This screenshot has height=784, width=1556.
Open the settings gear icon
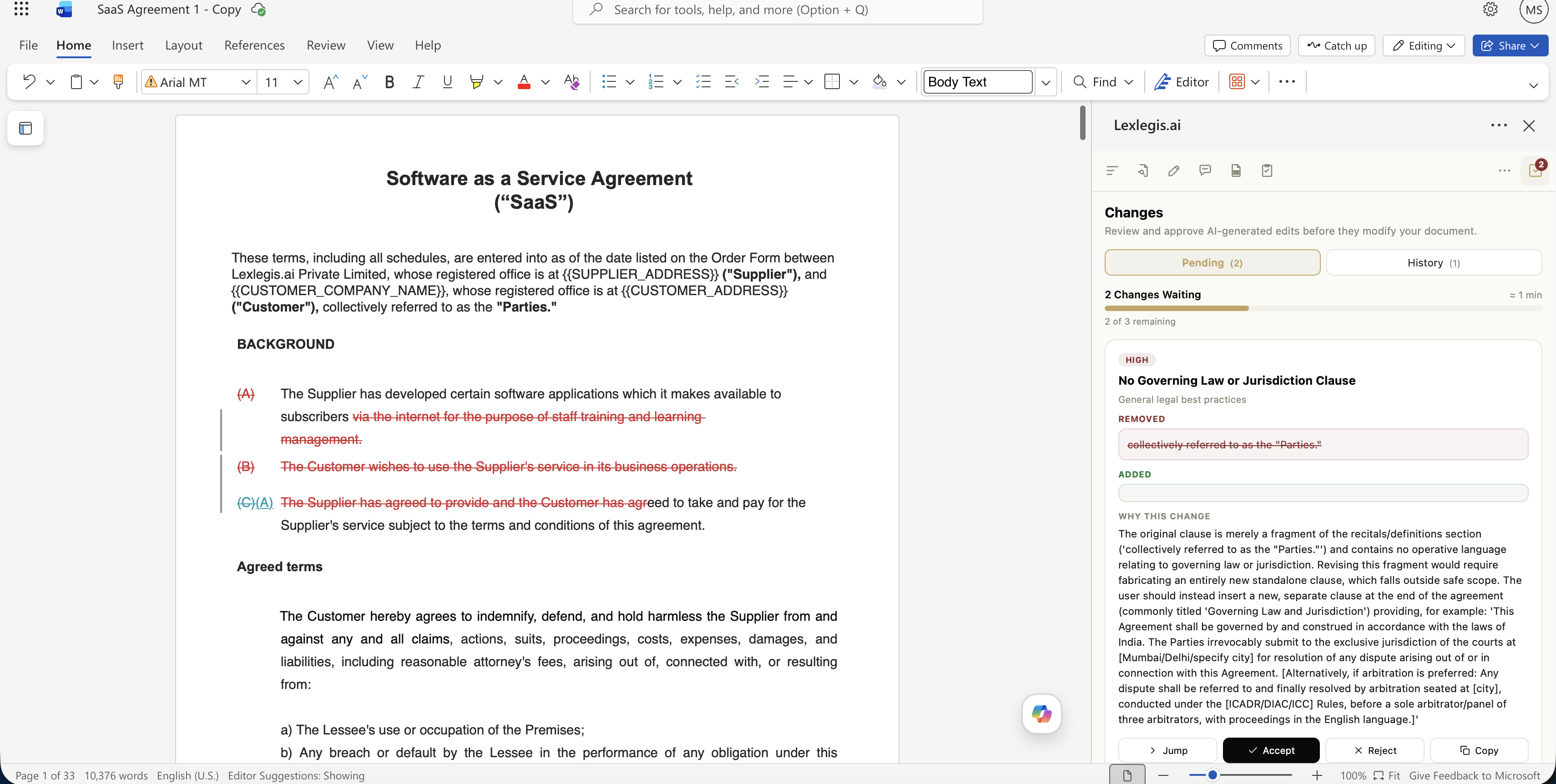coord(1490,9)
